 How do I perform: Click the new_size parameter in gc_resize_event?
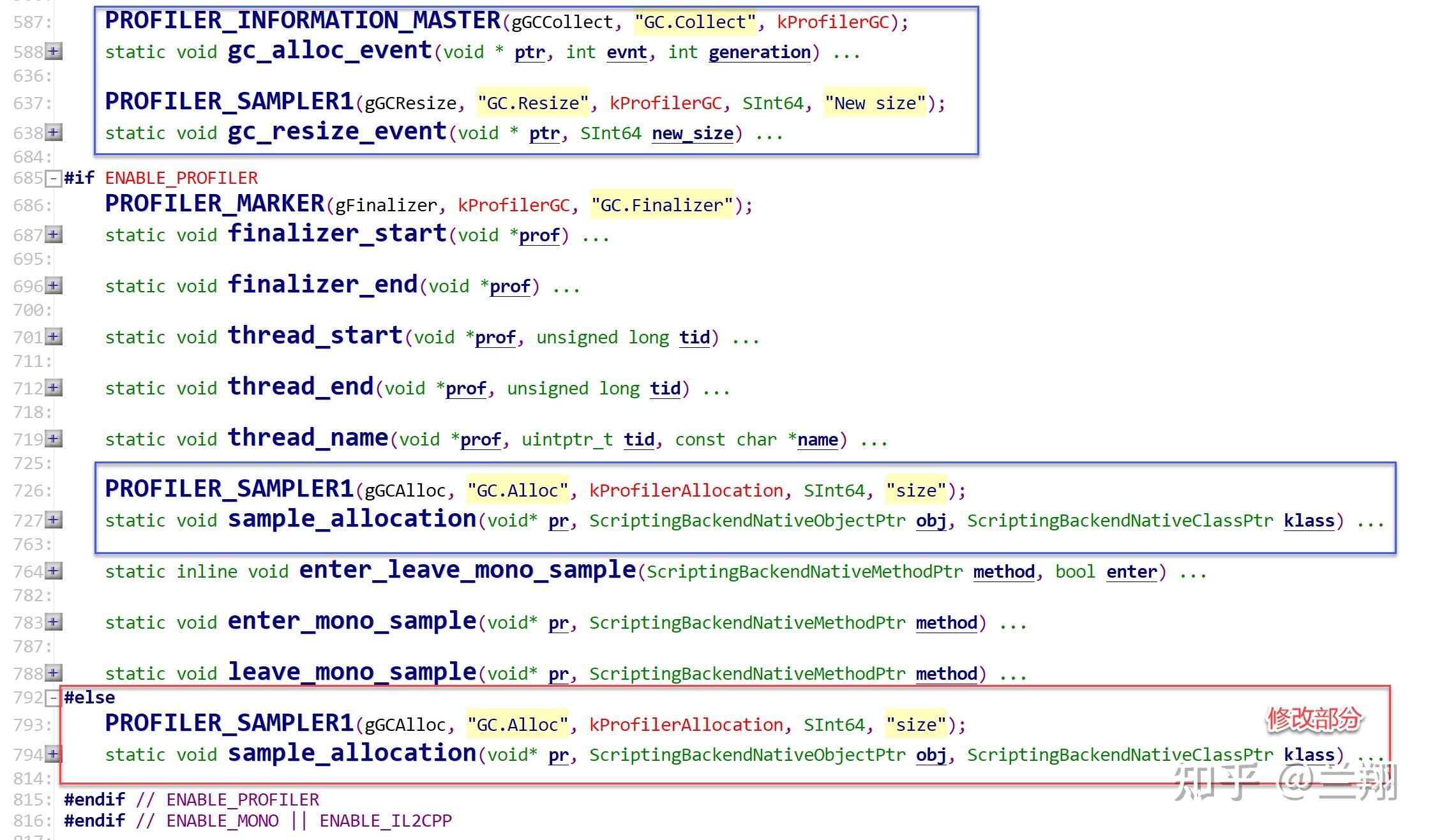[693, 133]
